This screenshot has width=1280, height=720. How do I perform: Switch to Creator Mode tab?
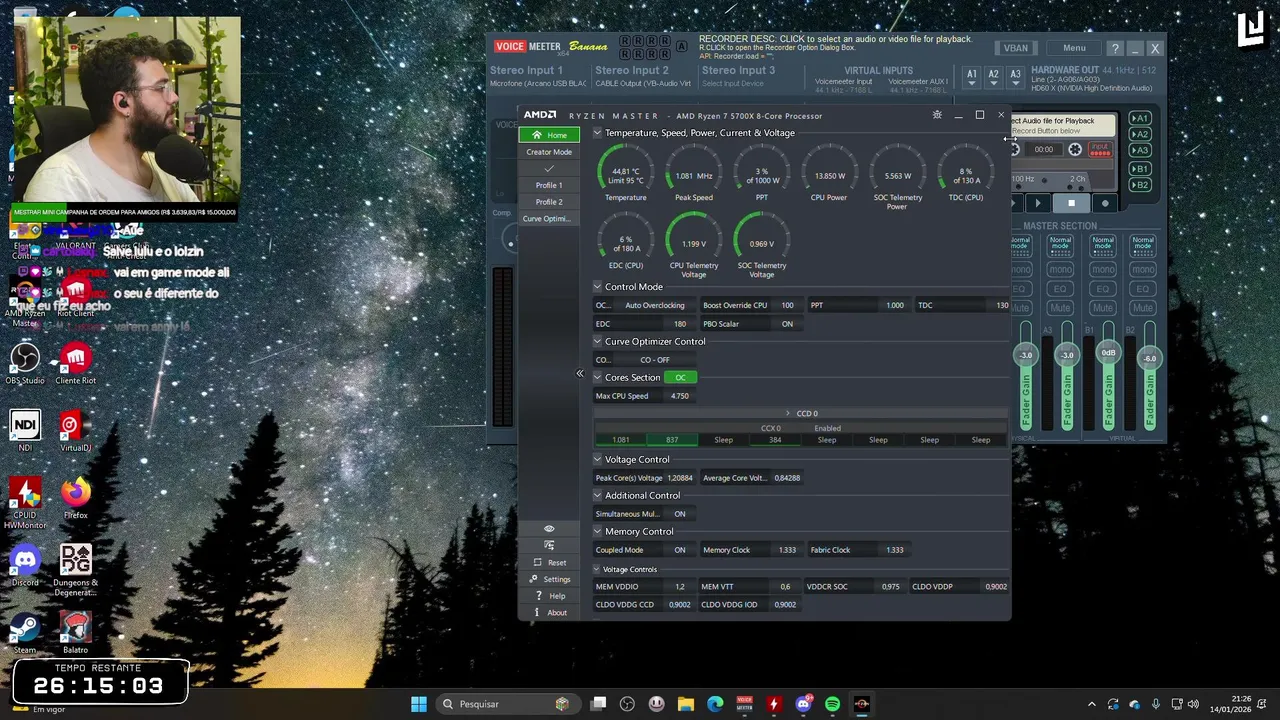(549, 152)
